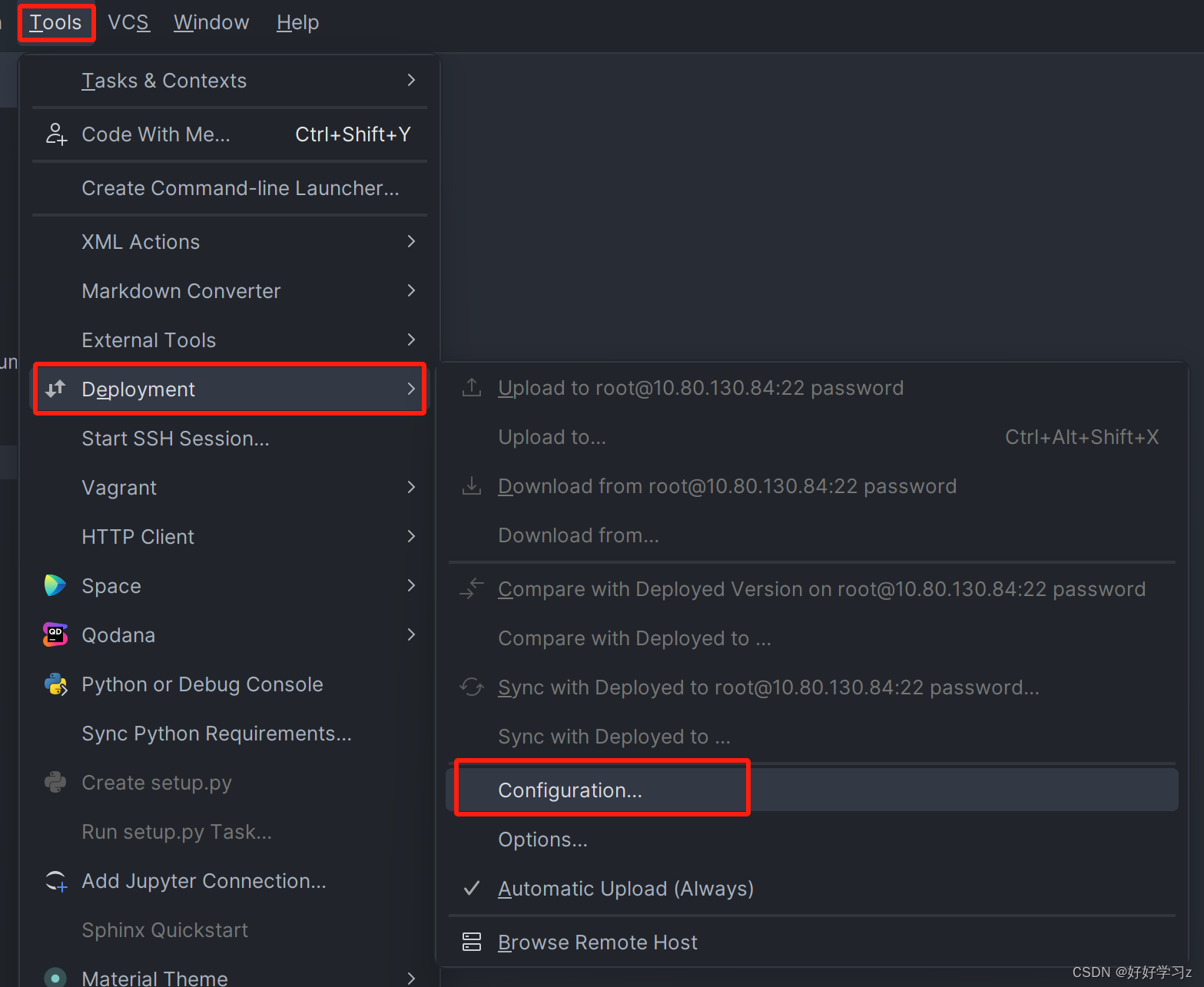Select the External Tools entry
The width and height of the screenshot is (1204, 987).
click(229, 339)
